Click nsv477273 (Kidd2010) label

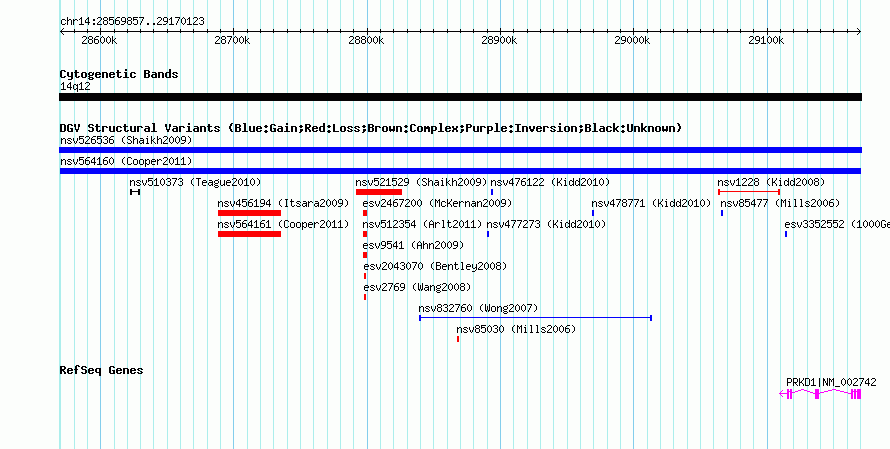(x=546, y=224)
